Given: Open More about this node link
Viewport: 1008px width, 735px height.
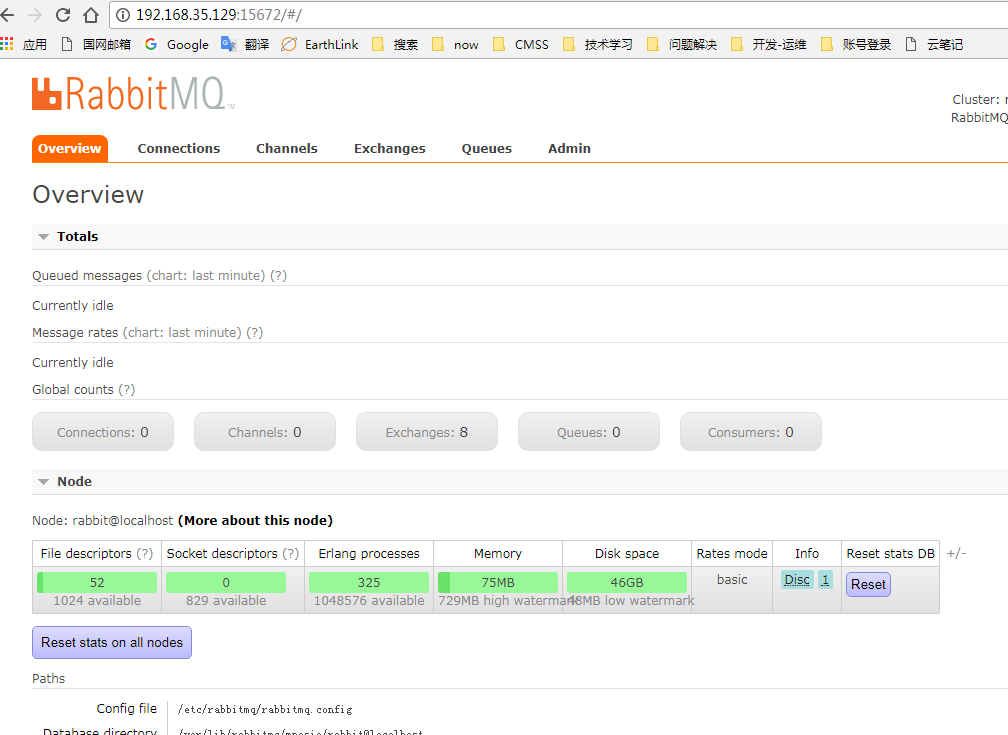Looking at the screenshot, I should pyautogui.click(x=255, y=520).
